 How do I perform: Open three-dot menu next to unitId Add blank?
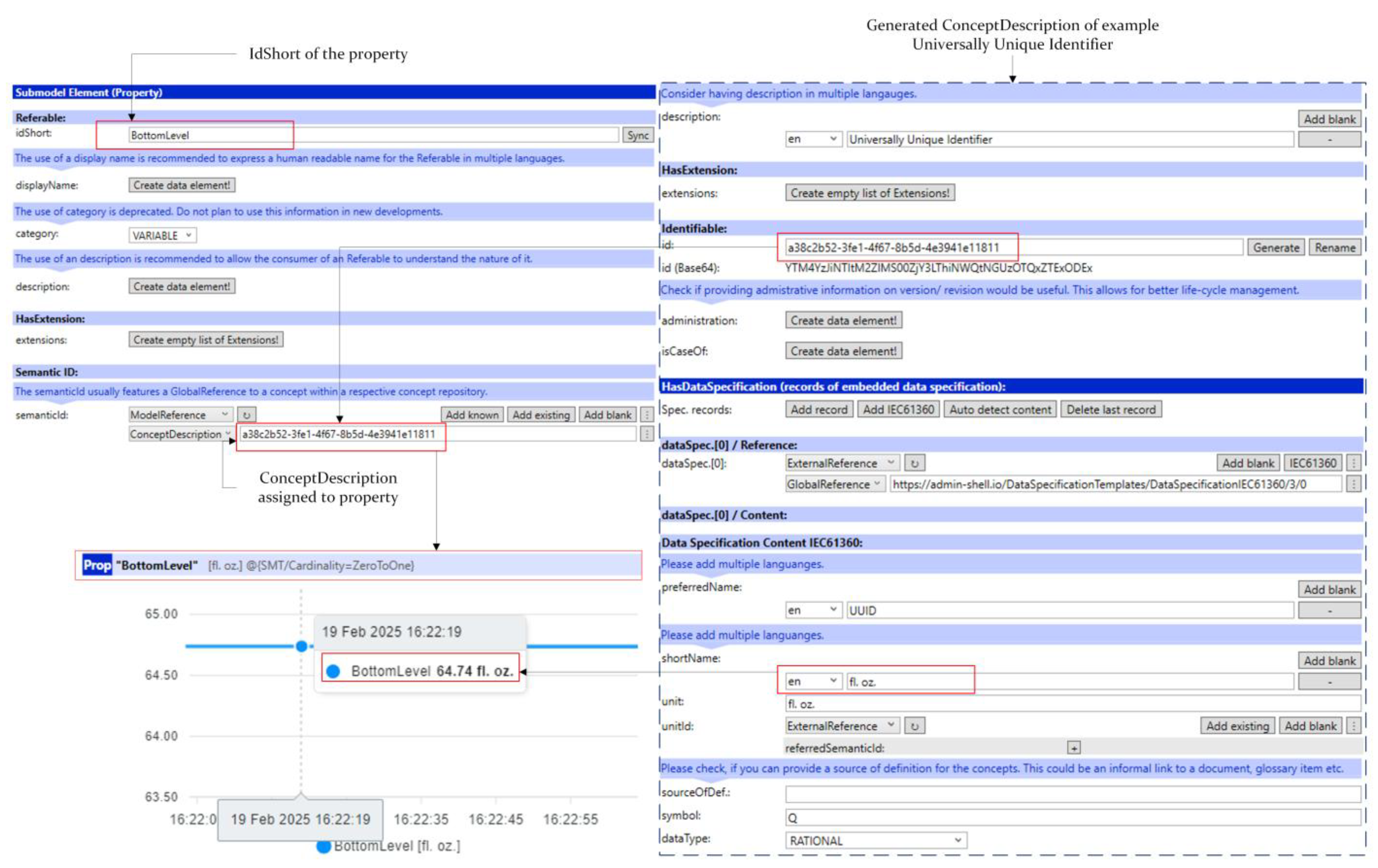pos(1353,725)
